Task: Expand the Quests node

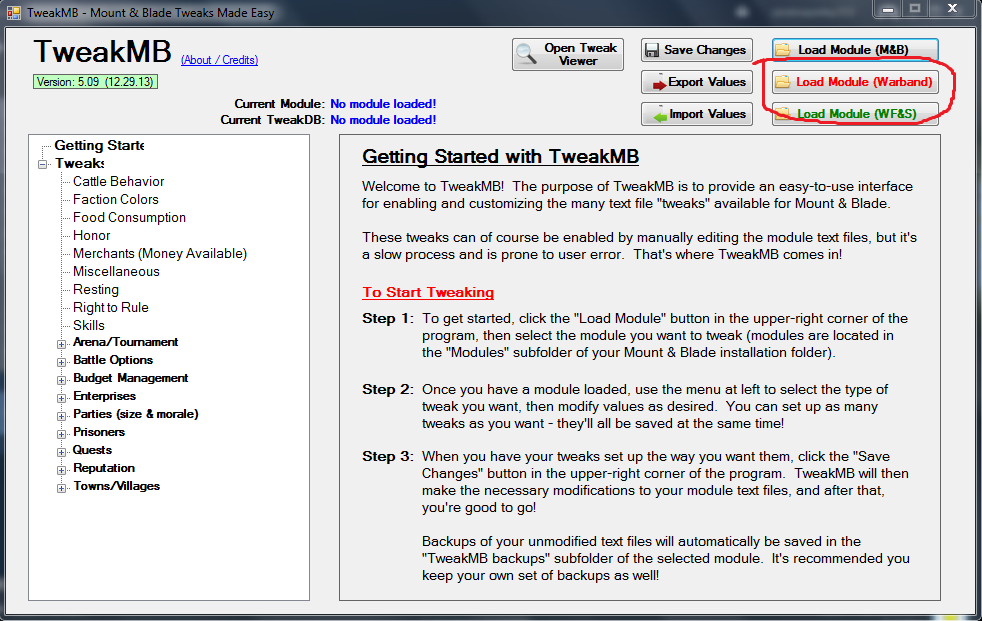Action: tap(61, 452)
